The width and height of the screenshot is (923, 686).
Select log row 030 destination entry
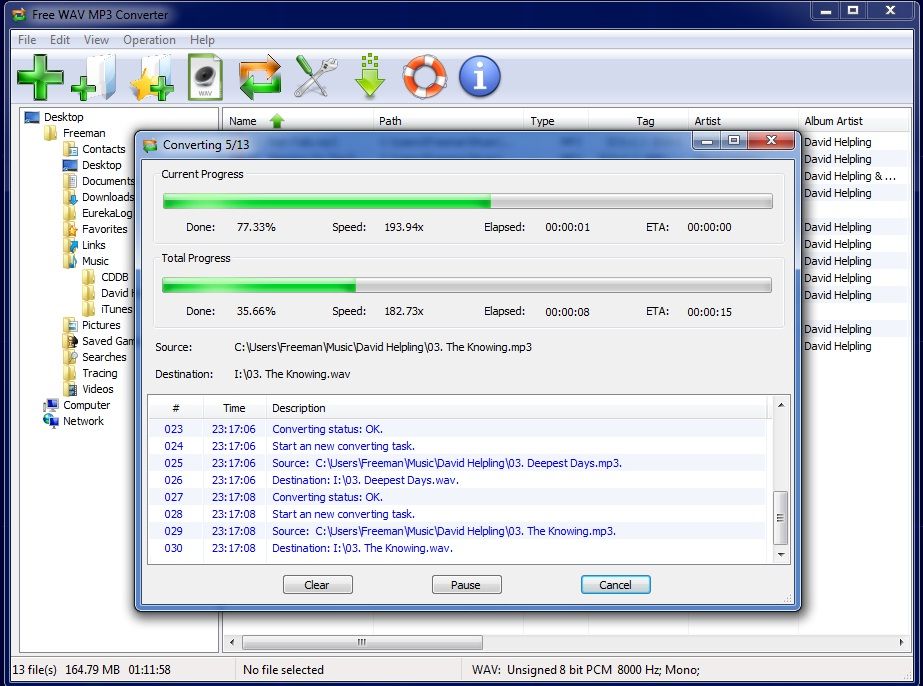point(457,548)
